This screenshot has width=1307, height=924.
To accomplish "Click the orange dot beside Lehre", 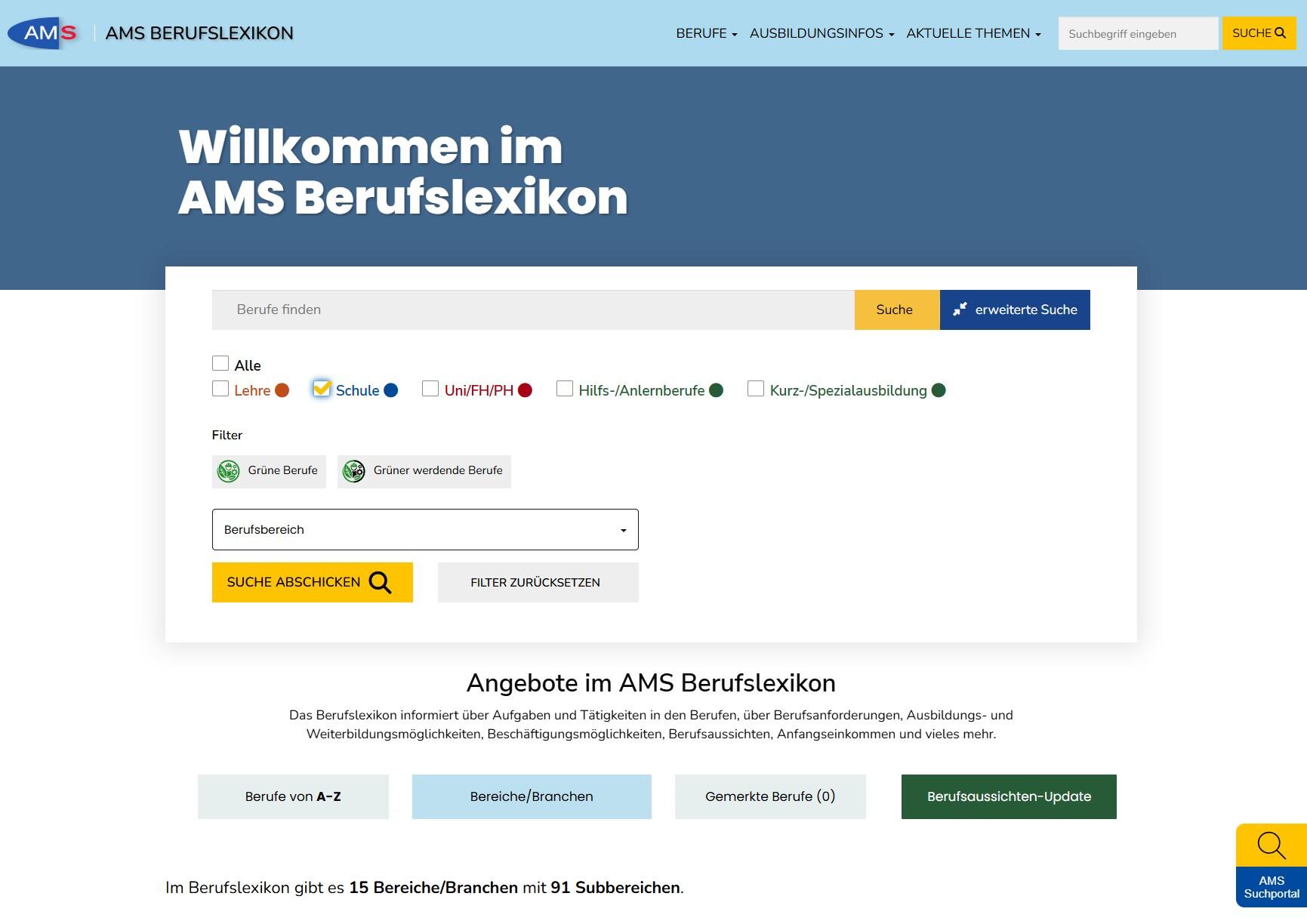I will (x=282, y=390).
